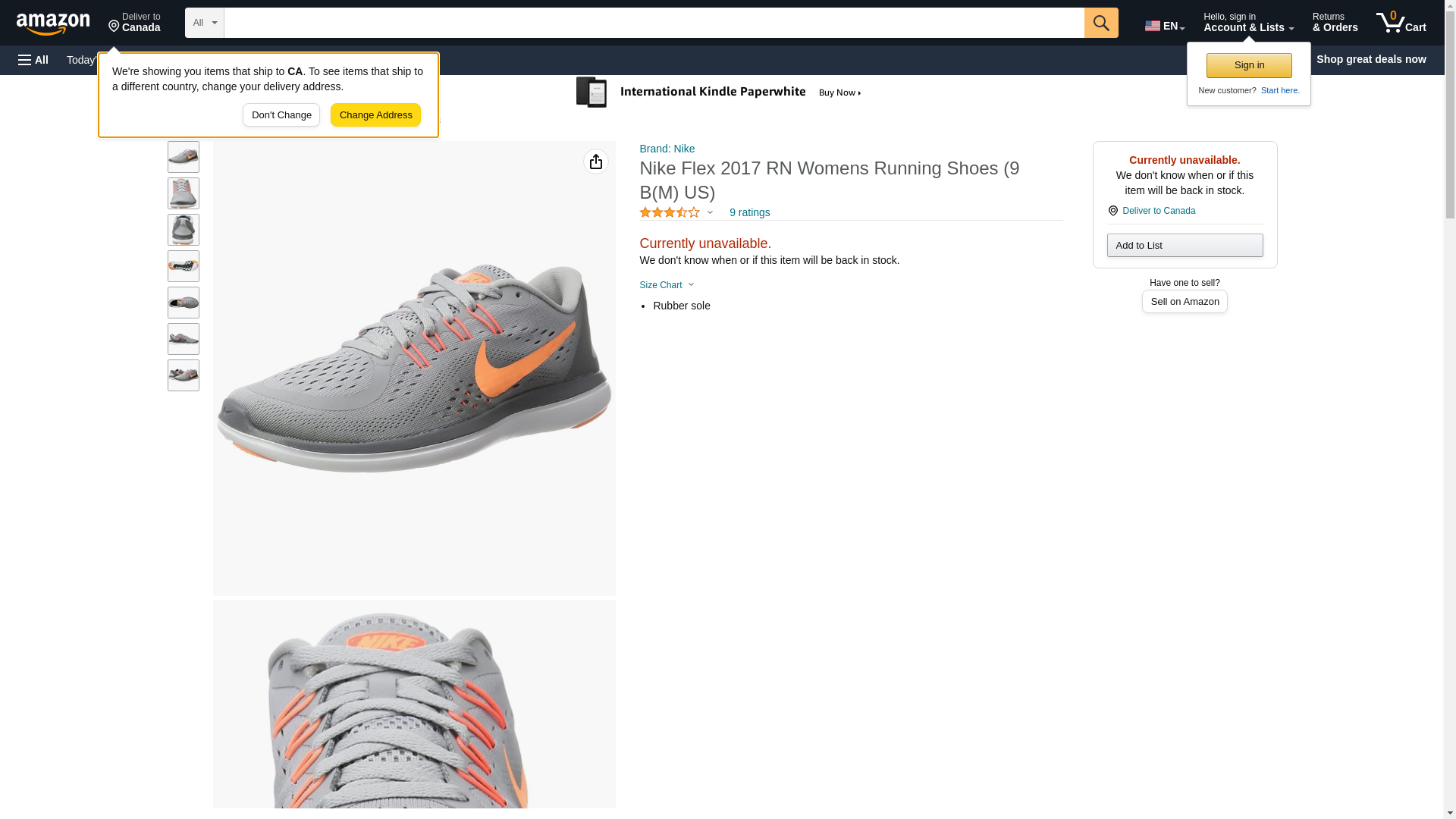Viewport: 1456px width, 819px height.
Task: Expand the EN language selector
Action: (1164, 26)
